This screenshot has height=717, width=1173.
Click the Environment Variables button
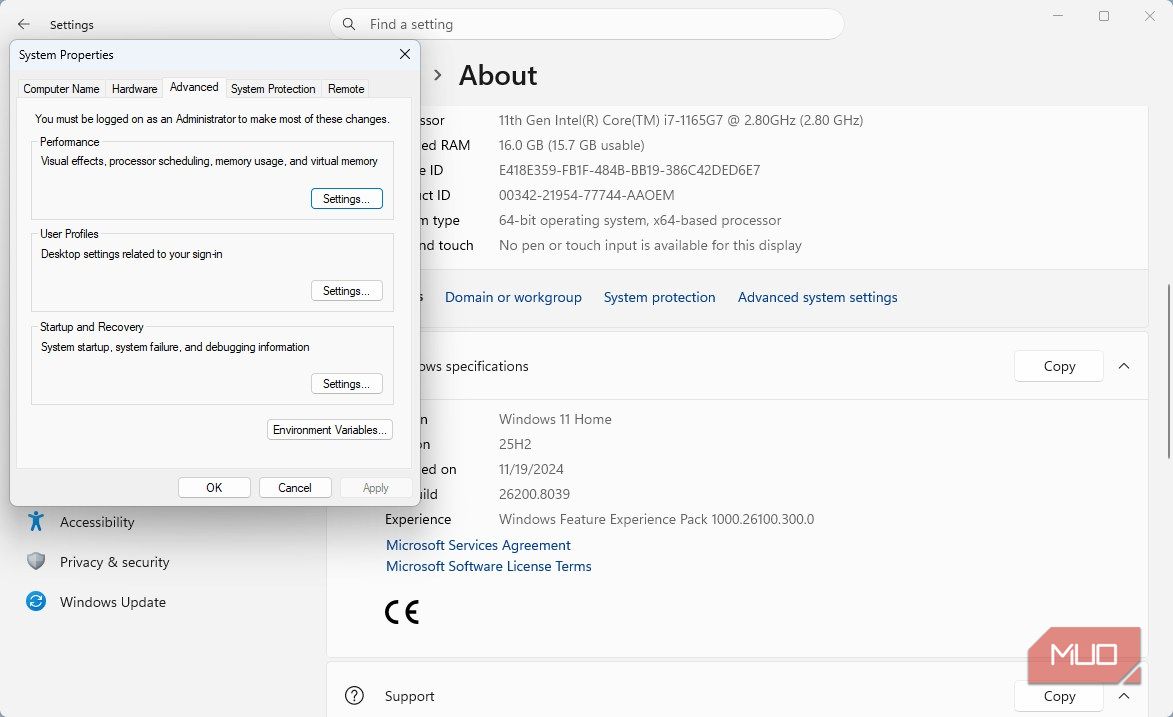coord(330,430)
